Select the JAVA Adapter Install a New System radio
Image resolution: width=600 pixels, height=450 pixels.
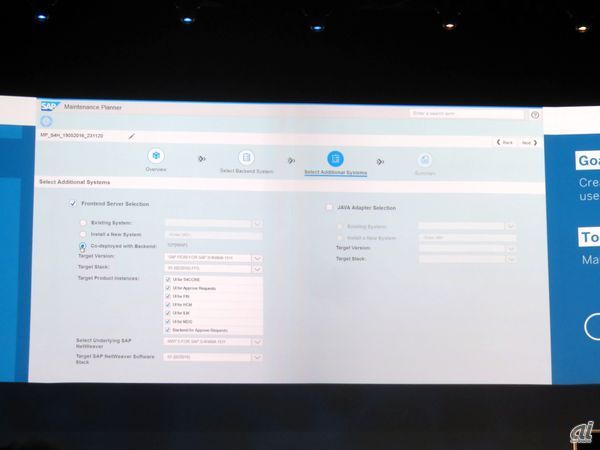pos(339,238)
